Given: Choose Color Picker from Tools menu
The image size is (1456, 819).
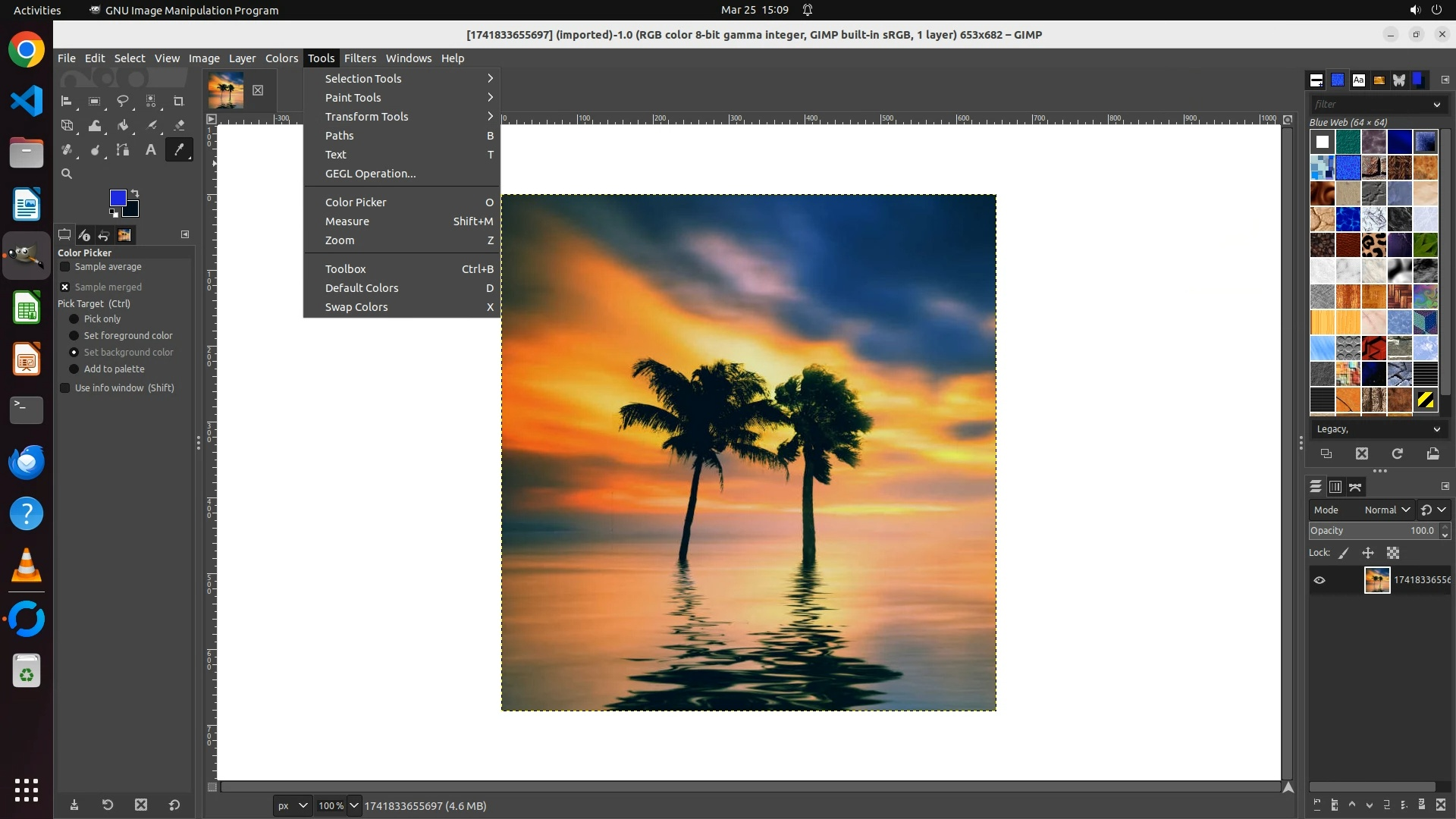Looking at the screenshot, I should click(x=356, y=202).
